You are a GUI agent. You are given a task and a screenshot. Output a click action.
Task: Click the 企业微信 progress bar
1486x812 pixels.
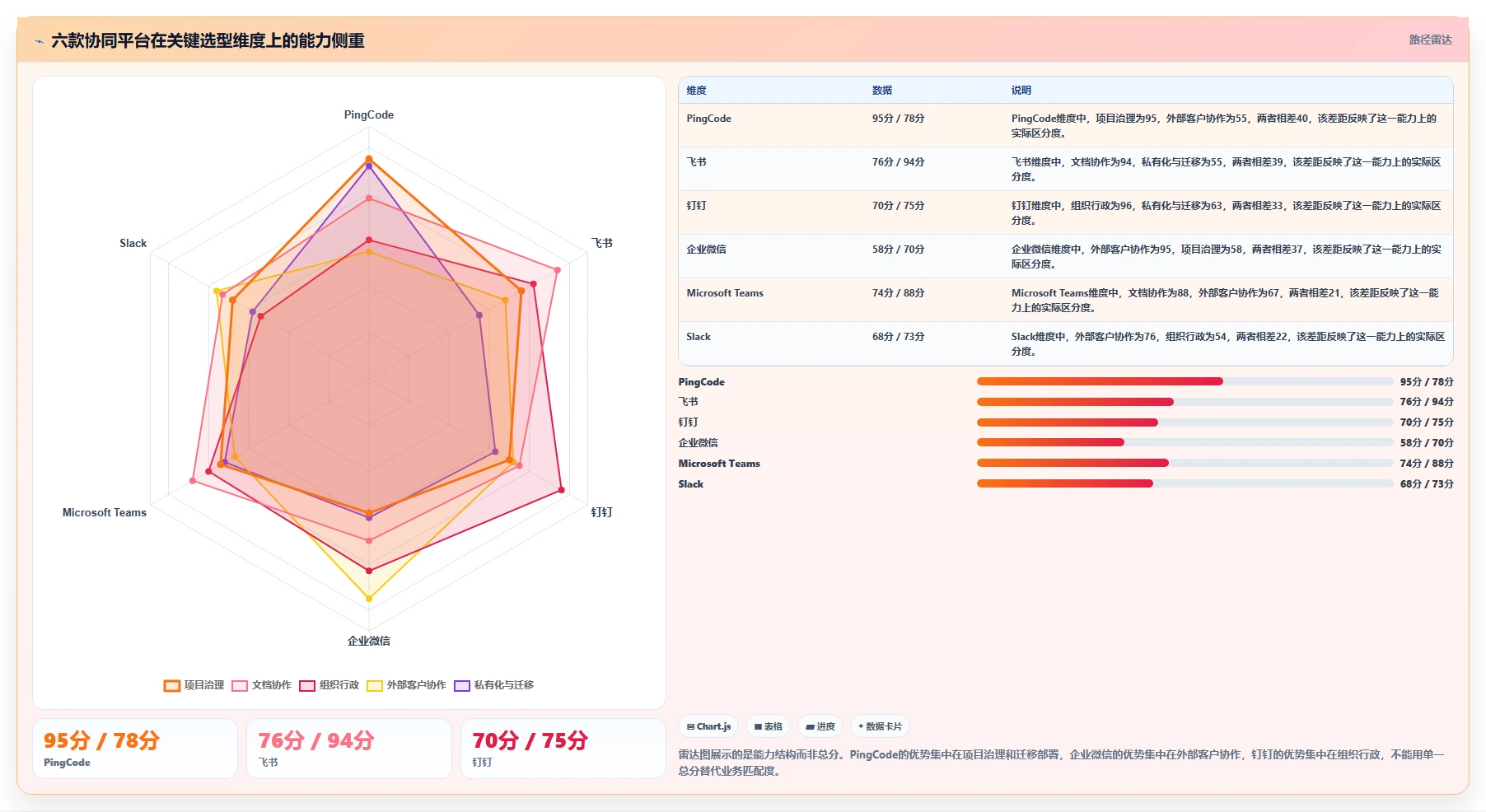(x=1185, y=442)
